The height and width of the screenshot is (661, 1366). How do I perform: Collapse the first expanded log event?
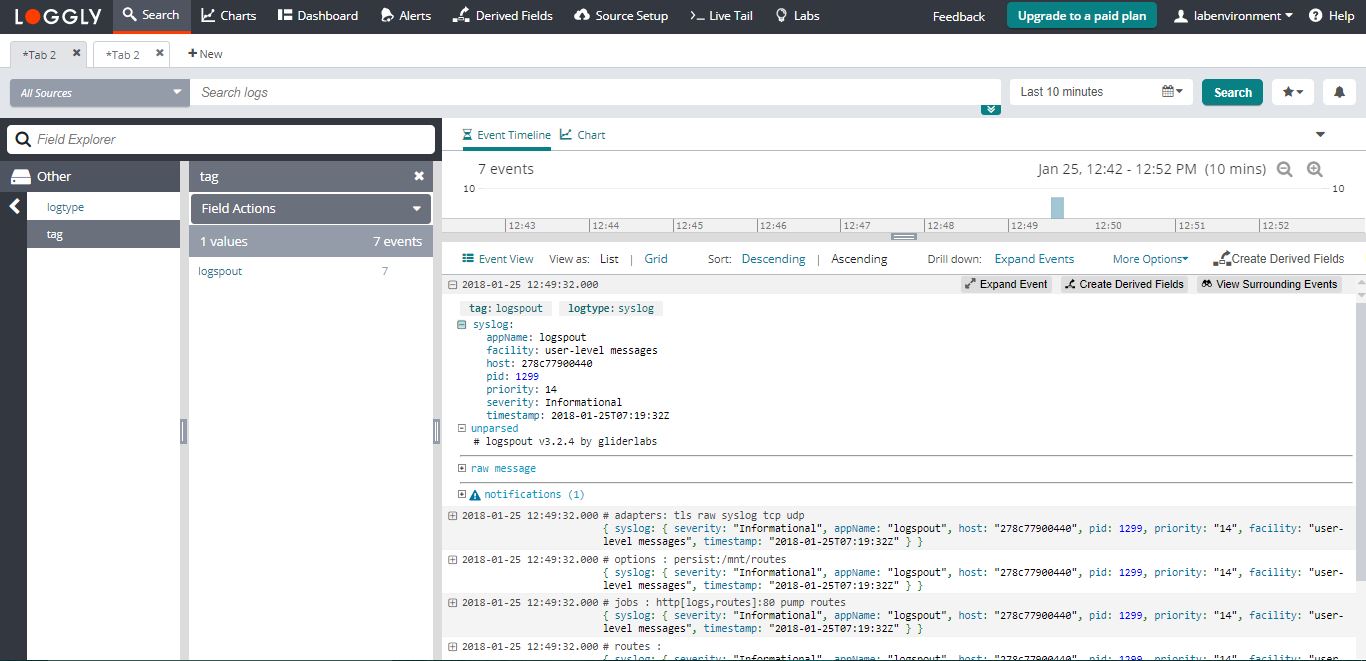[x=453, y=285]
